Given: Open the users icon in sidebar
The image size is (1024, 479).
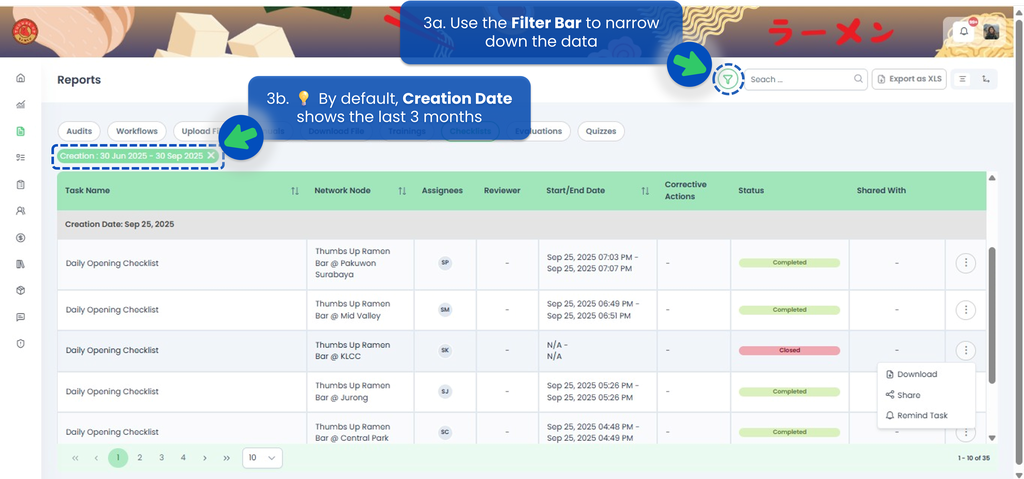Looking at the screenshot, I should (x=20, y=211).
